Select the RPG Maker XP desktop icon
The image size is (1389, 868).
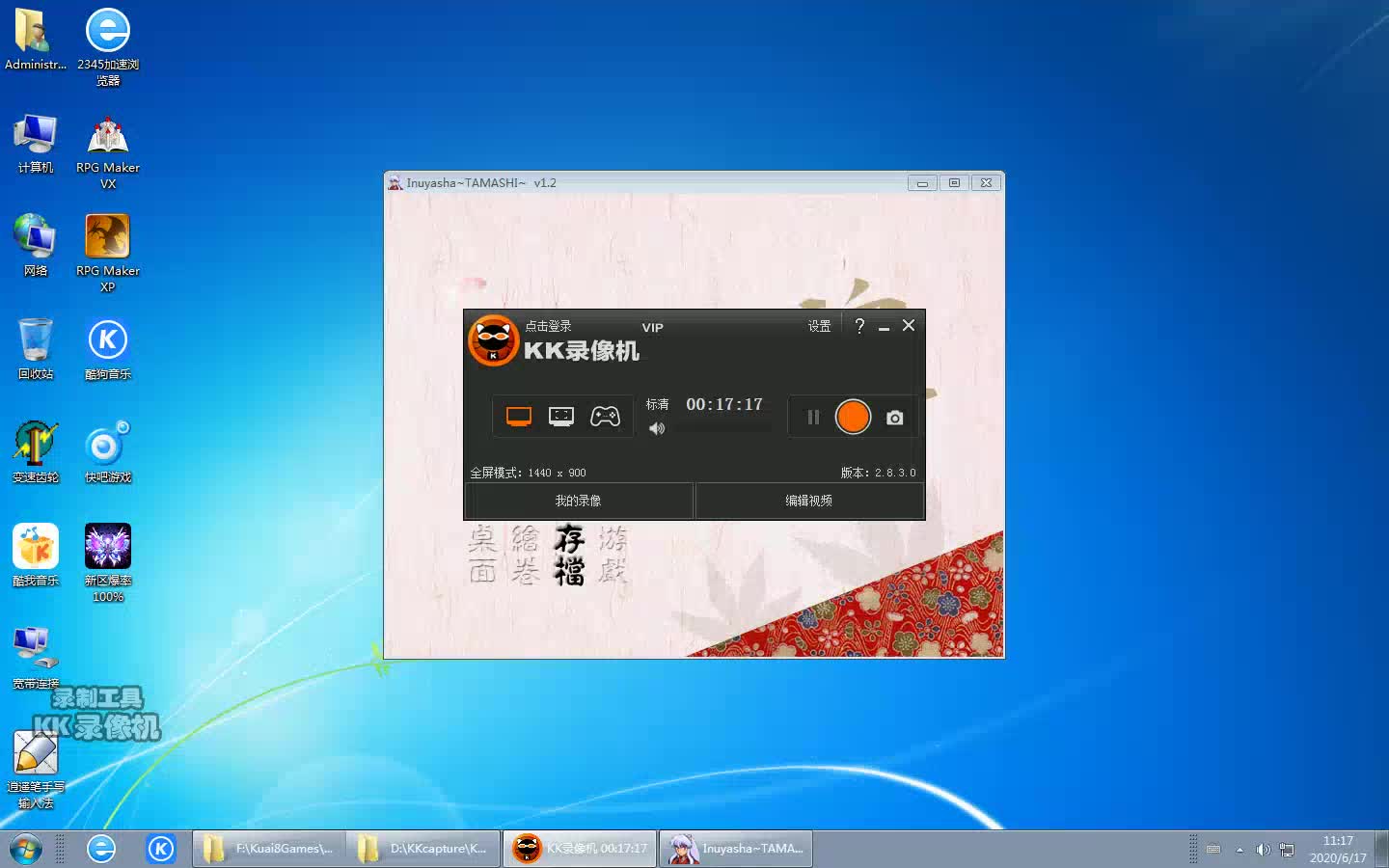[x=108, y=254]
